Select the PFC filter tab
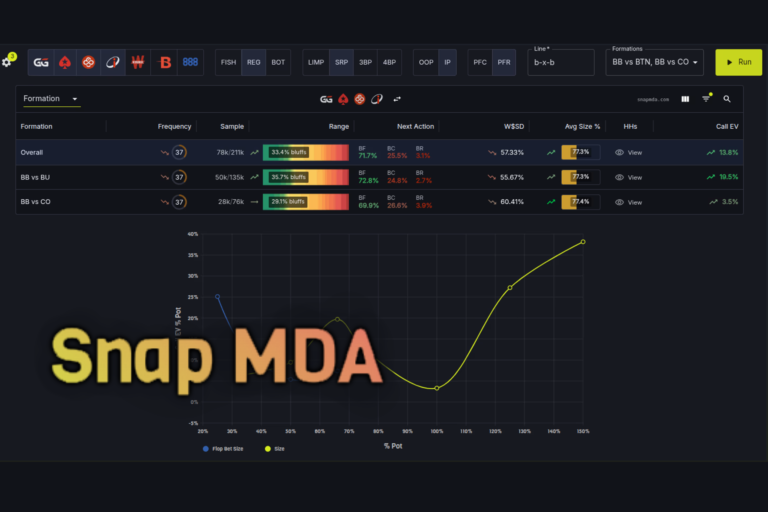Screen dimensions: 768x512 [x=480, y=62]
